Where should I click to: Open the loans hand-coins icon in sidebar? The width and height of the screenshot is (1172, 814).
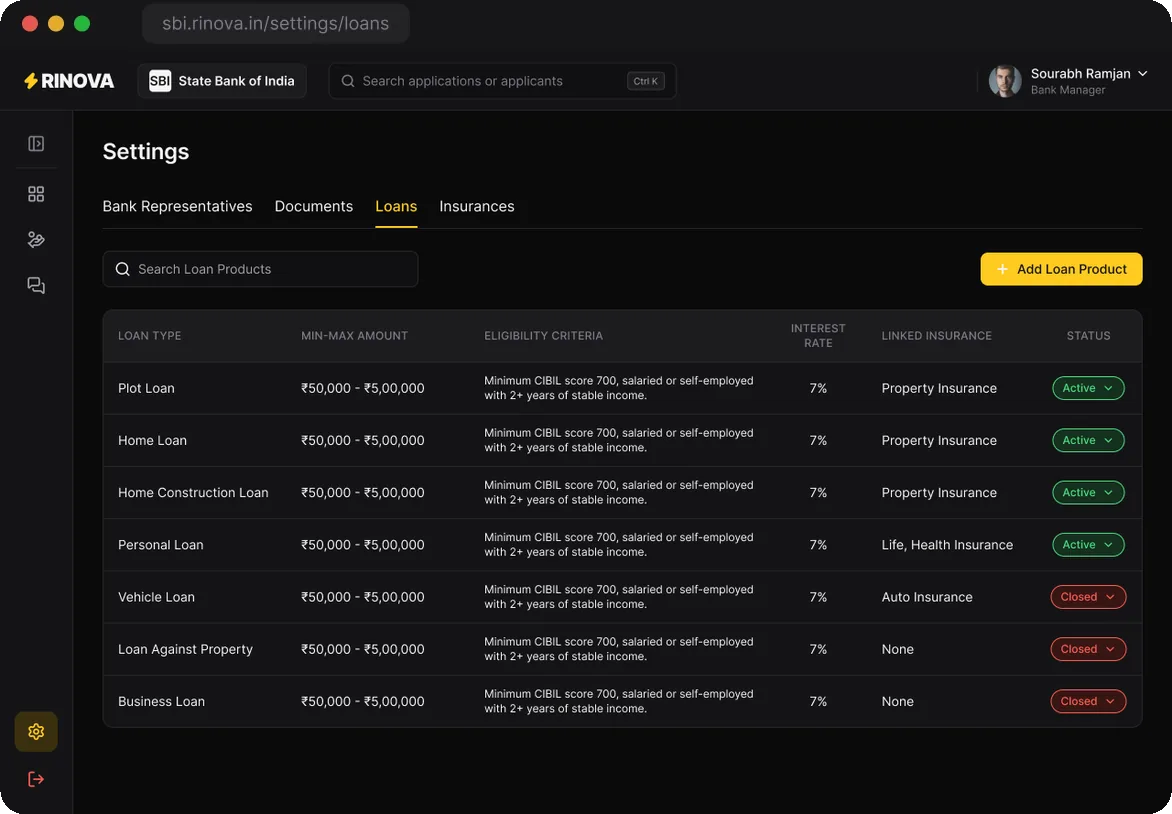tap(36, 240)
